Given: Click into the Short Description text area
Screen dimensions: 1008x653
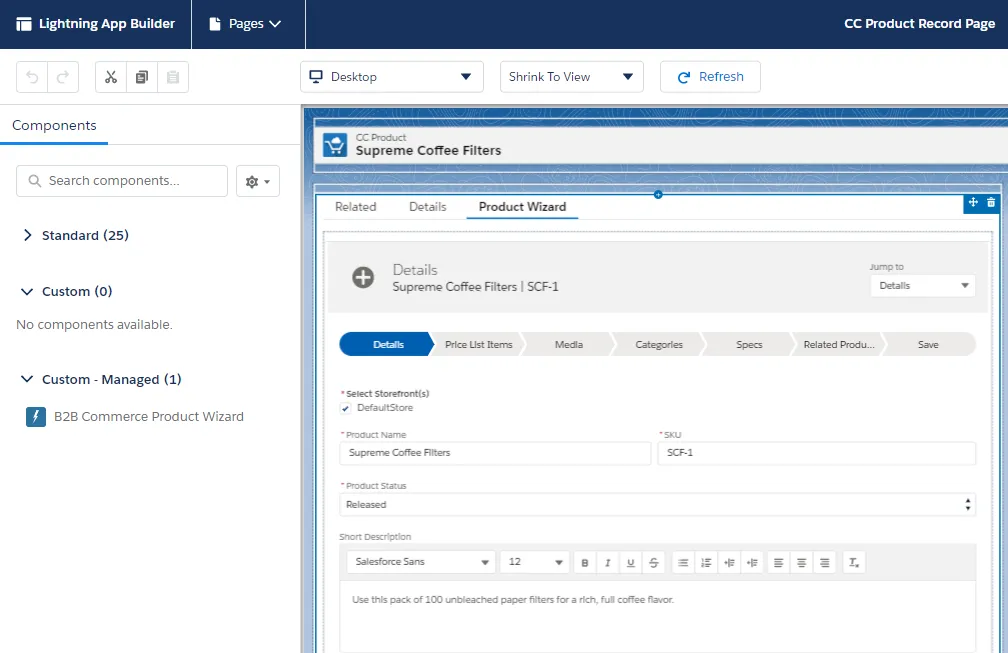Looking at the screenshot, I should tap(657, 617).
